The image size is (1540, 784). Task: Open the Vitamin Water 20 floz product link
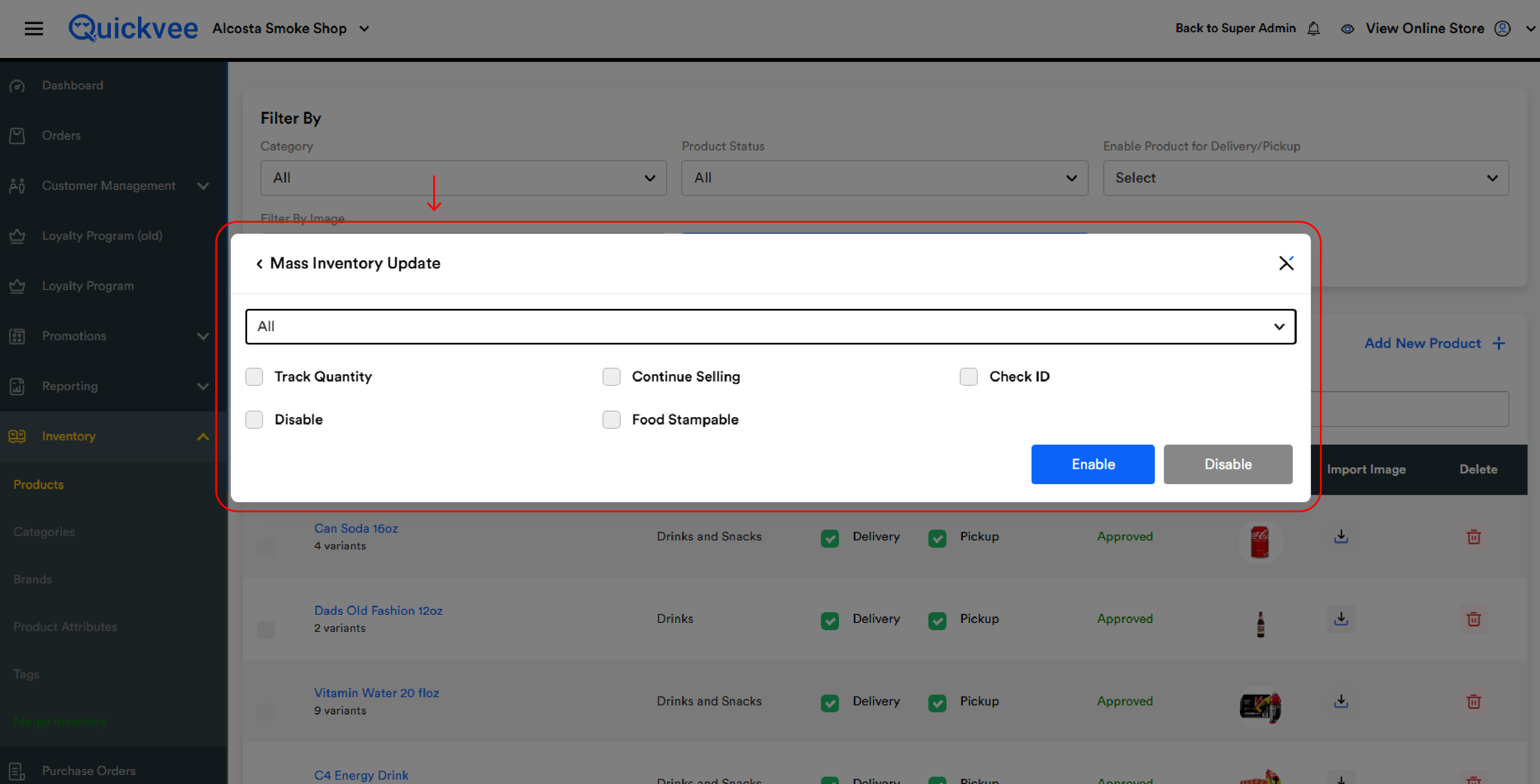point(377,693)
